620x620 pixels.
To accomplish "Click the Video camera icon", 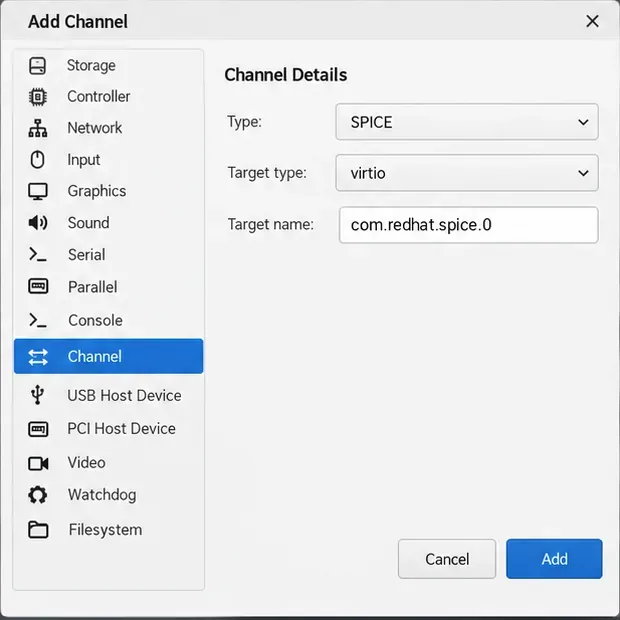I will coord(38,463).
